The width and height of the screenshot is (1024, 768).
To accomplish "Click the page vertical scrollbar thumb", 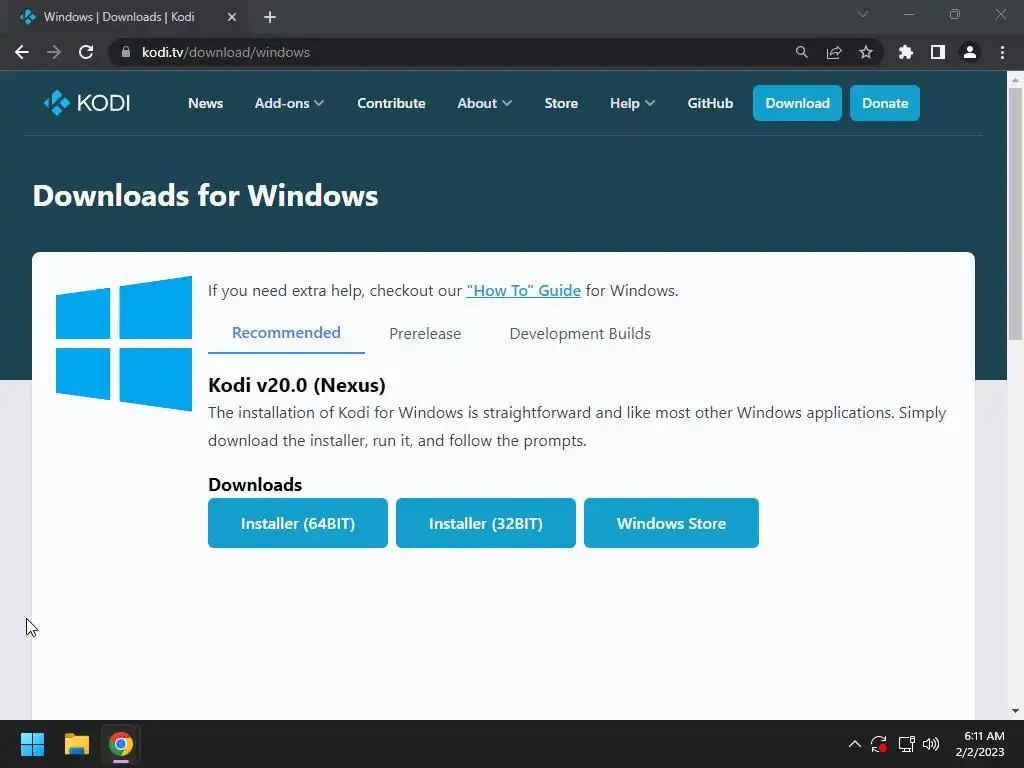I will click(x=1015, y=214).
